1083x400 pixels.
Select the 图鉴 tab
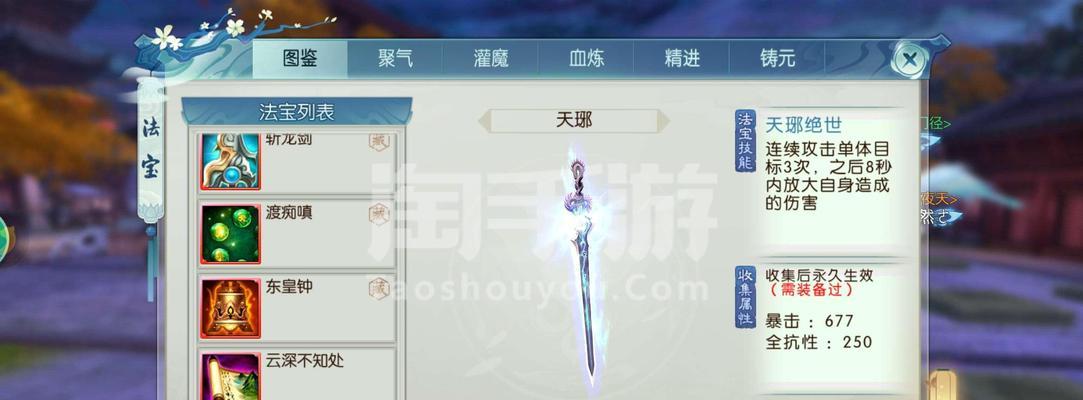click(x=300, y=59)
